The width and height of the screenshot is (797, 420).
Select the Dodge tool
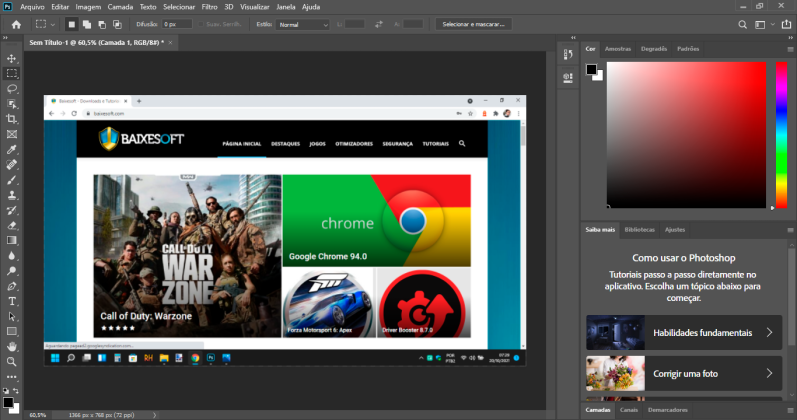12,271
